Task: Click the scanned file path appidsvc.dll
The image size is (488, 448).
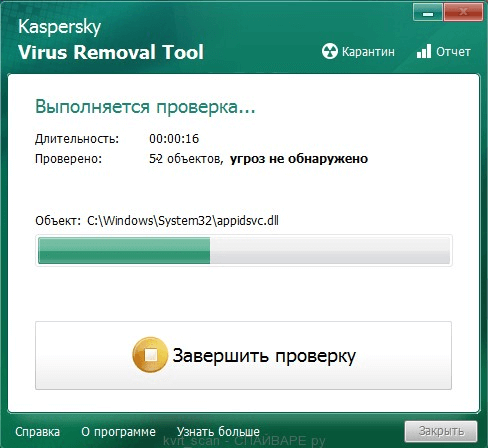Action: click(x=183, y=221)
